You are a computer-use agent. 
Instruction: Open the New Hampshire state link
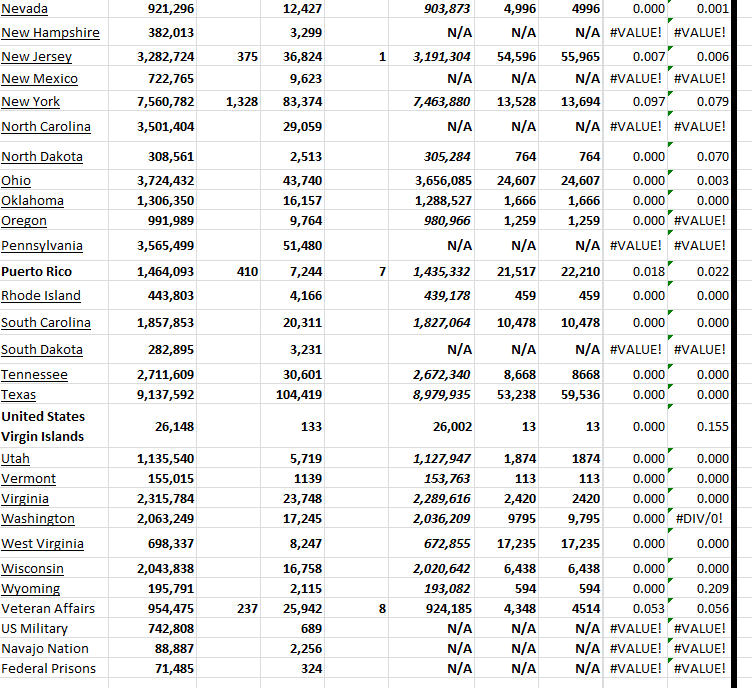click(50, 33)
